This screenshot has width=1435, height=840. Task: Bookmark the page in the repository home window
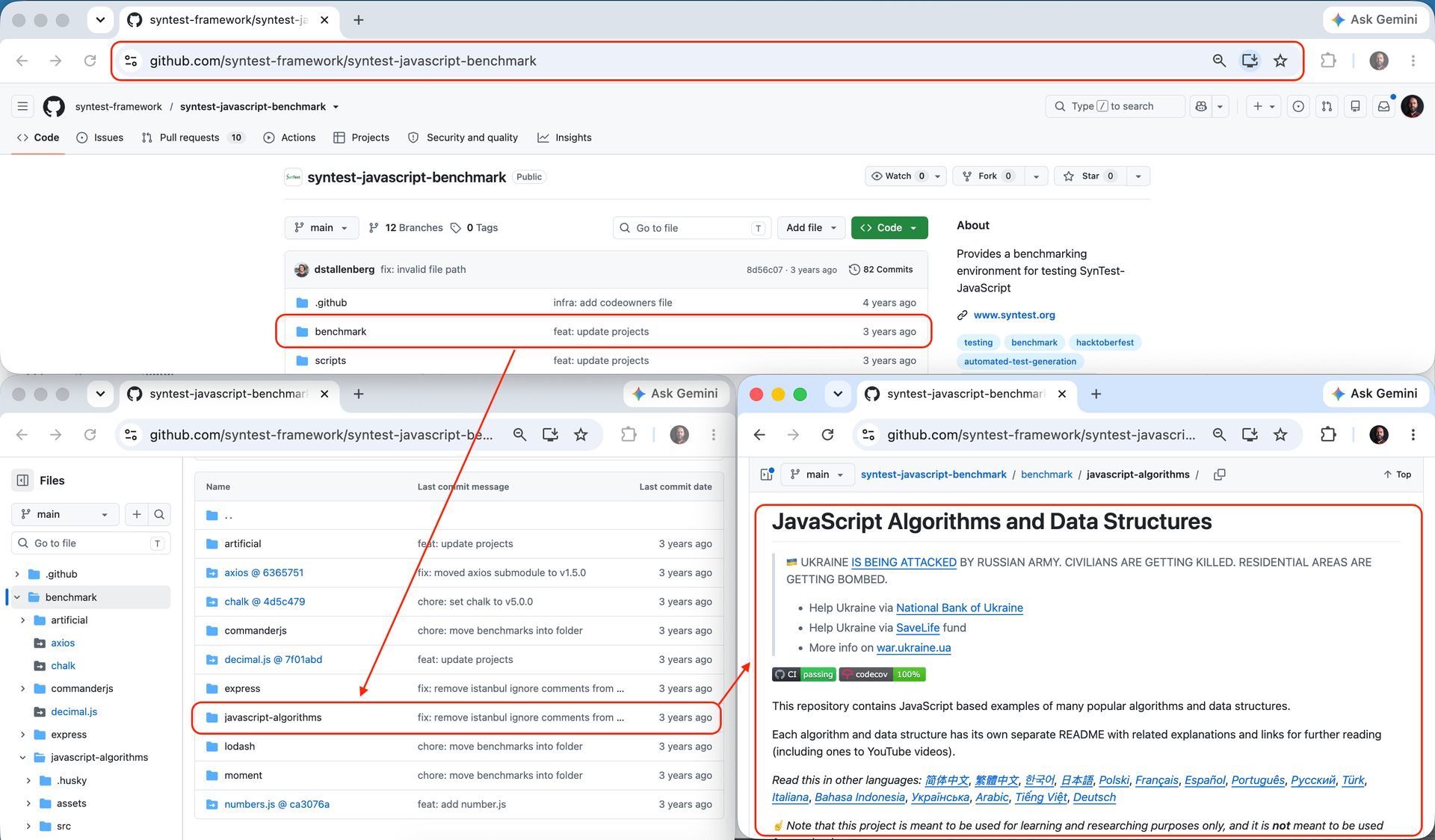pyautogui.click(x=1280, y=61)
